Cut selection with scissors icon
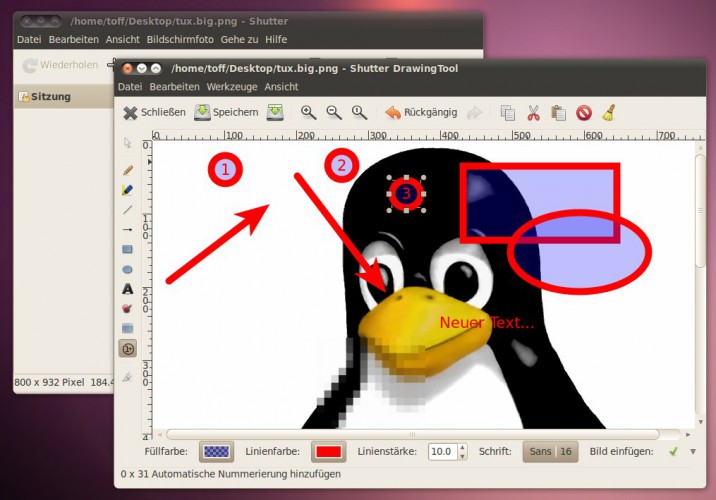 pos(533,113)
